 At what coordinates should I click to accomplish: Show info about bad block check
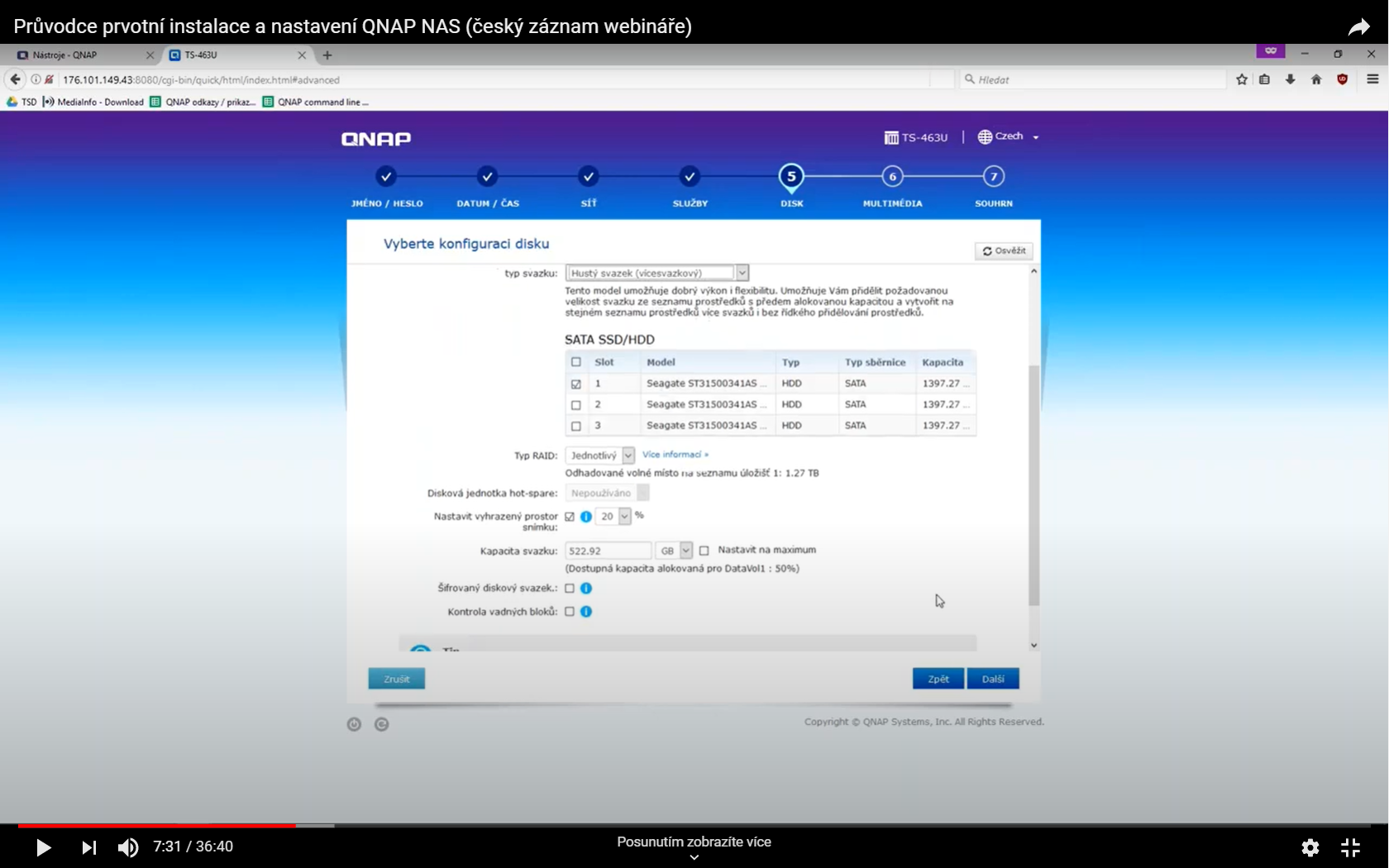pos(586,612)
